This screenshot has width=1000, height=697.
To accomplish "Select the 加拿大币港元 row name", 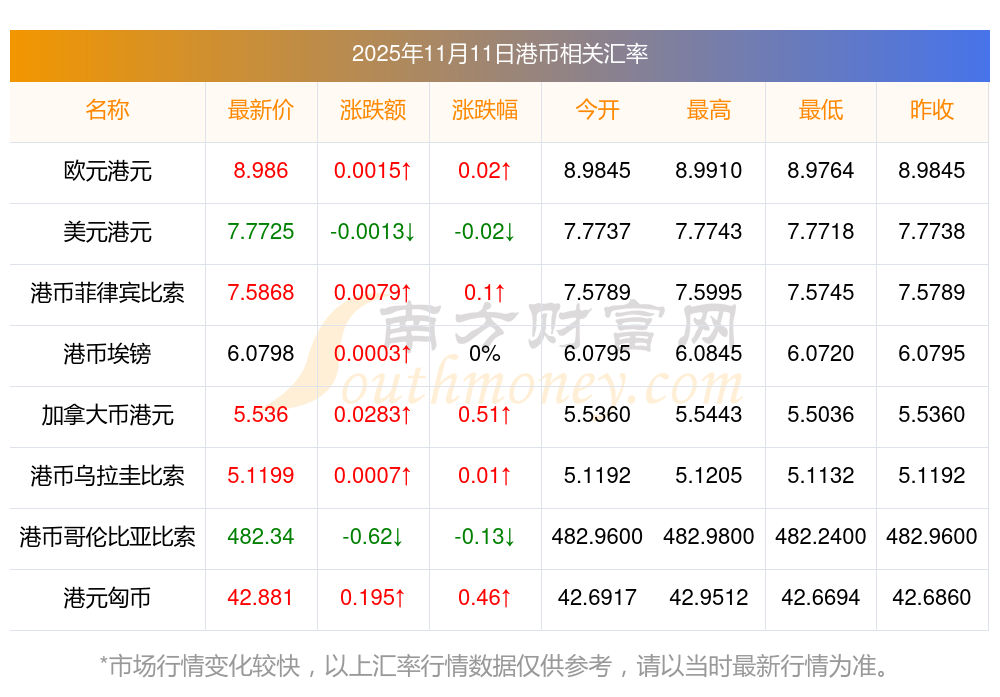I will (107, 415).
